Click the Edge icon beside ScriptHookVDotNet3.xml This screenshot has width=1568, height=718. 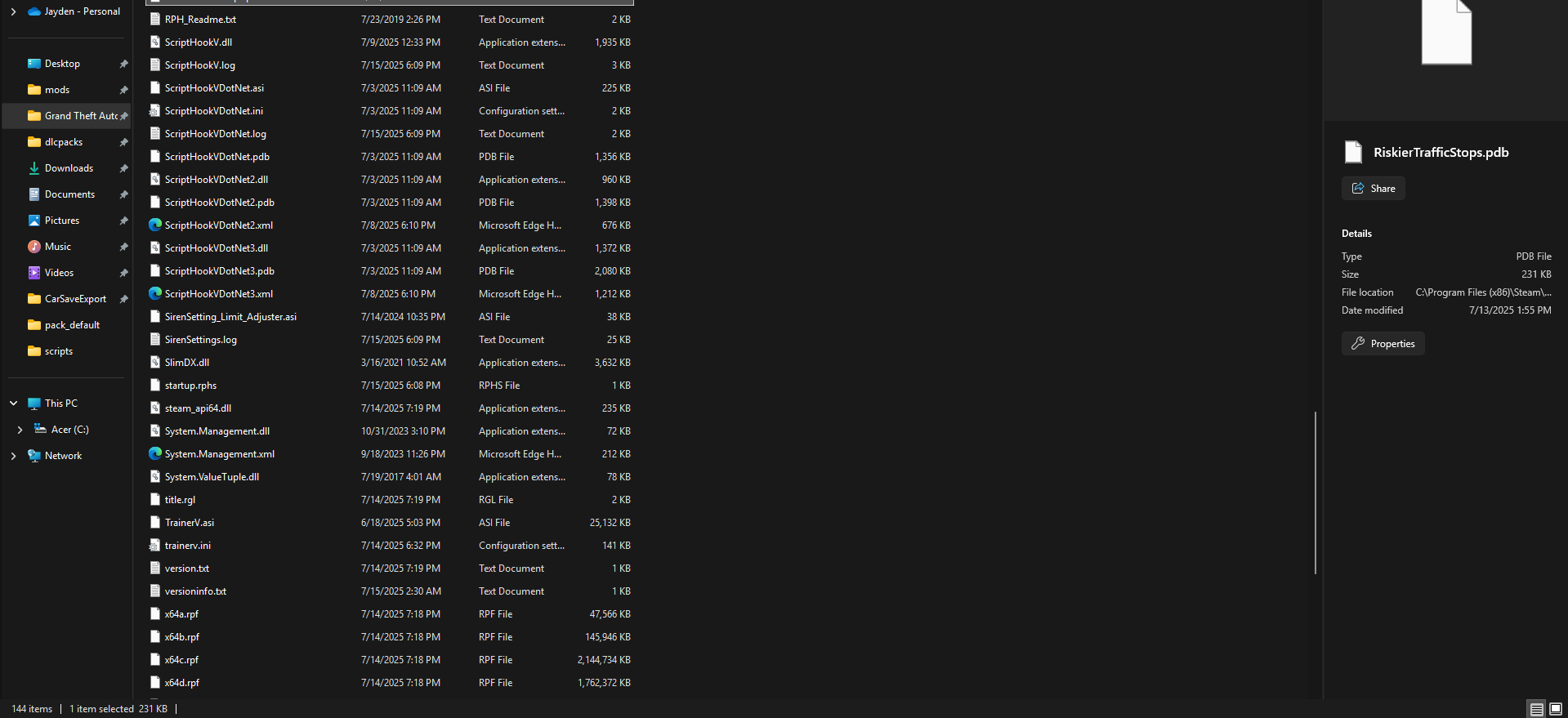point(155,293)
